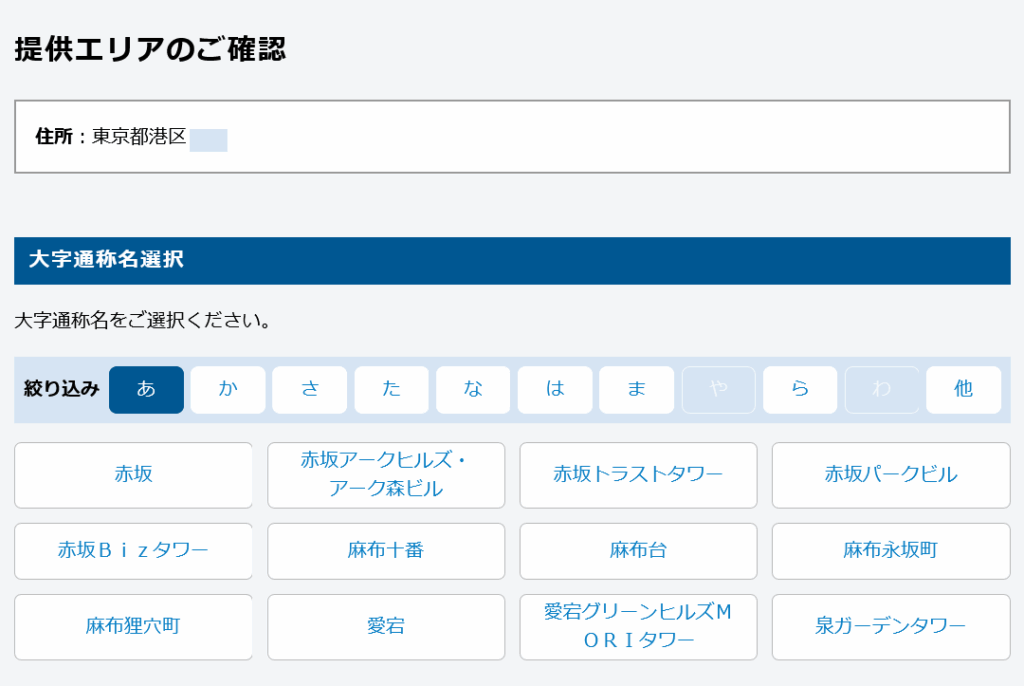Choose 愛宕グリーンヒルズＭＯＲＩタワー
Image resolution: width=1024 pixels, height=686 pixels.
click(638, 627)
